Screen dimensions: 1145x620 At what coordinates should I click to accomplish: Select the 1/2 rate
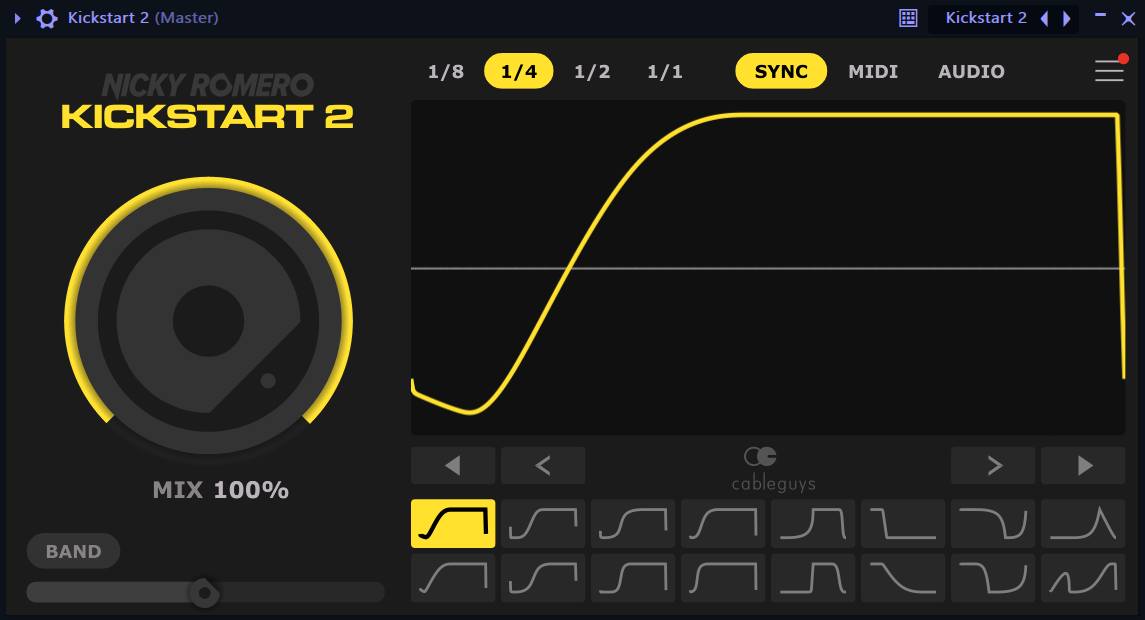pyautogui.click(x=591, y=72)
